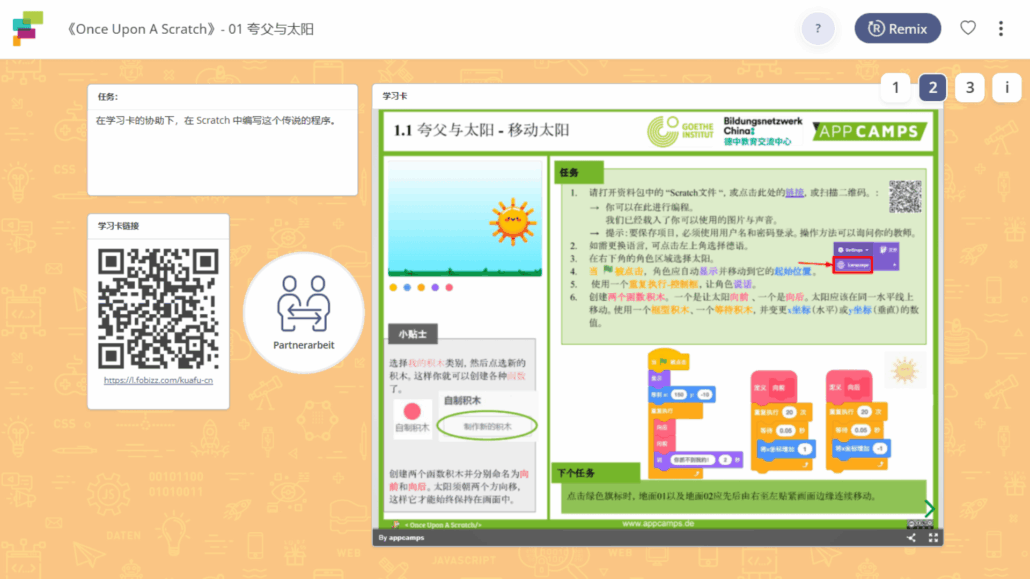Click the task description text about Scratch
Image resolution: width=1030 pixels, height=579 pixels.
[x=216, y=120]
